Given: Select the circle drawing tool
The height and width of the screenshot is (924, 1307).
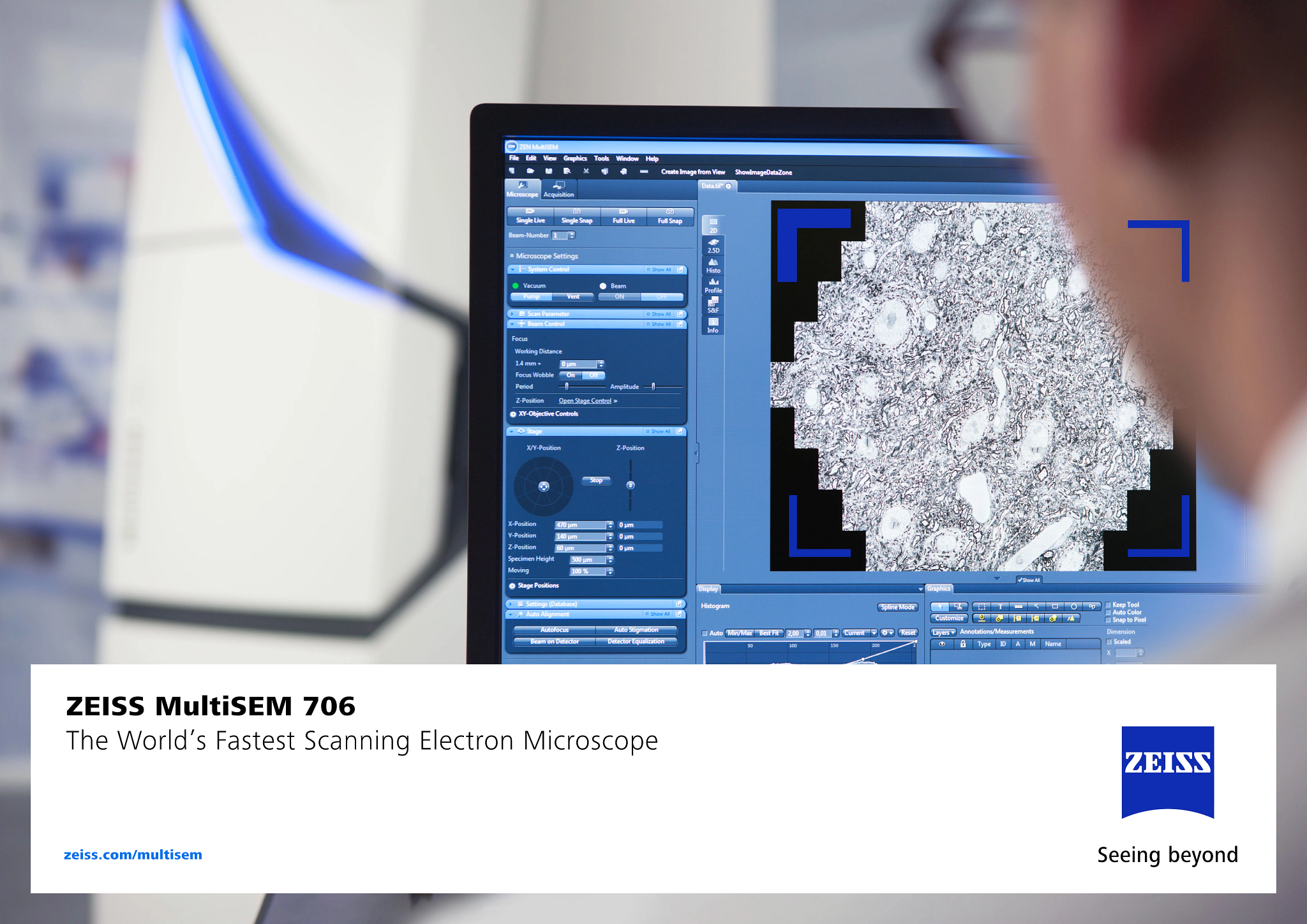Looking at the screenshot, I should [x=1074, y=606].
